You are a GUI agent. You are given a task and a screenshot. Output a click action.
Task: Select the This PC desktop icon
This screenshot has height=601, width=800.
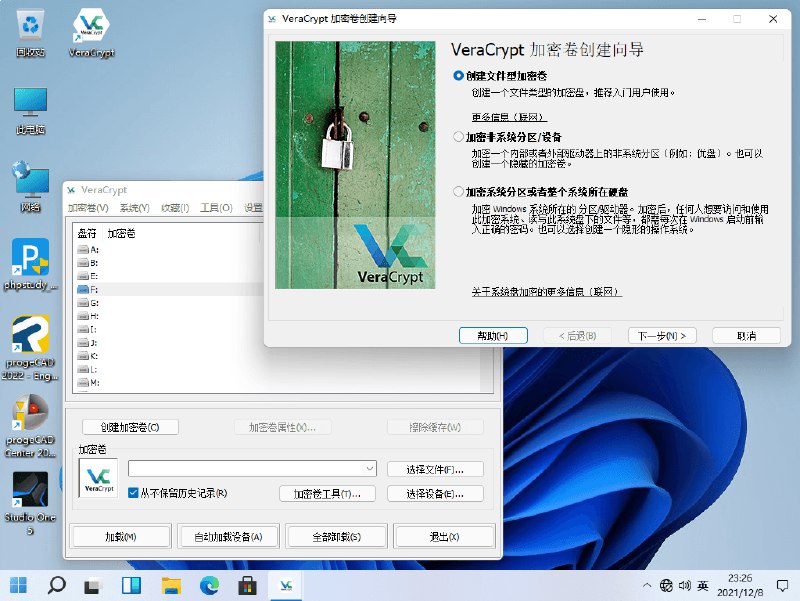(x=31, y=111)
